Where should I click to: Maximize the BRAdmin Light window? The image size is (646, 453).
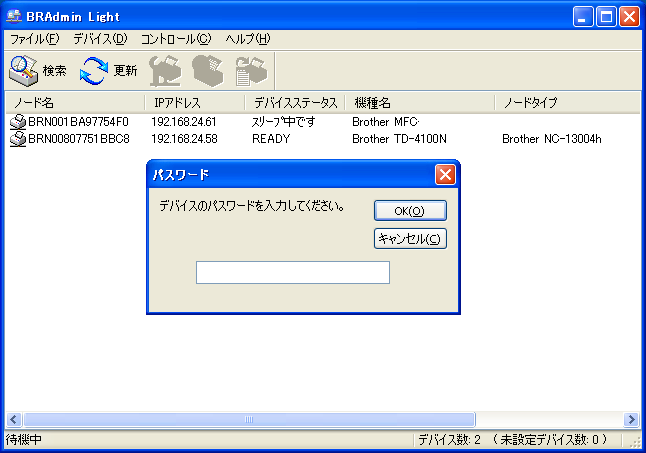(x=606, y=17)
